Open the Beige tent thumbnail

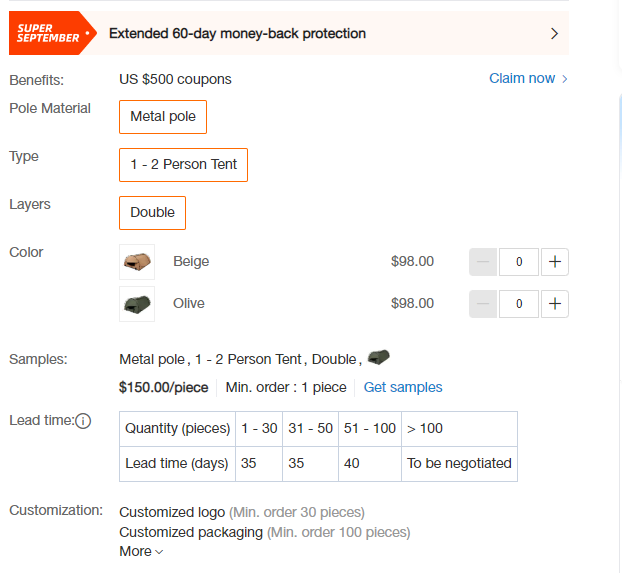pos(137,262)
